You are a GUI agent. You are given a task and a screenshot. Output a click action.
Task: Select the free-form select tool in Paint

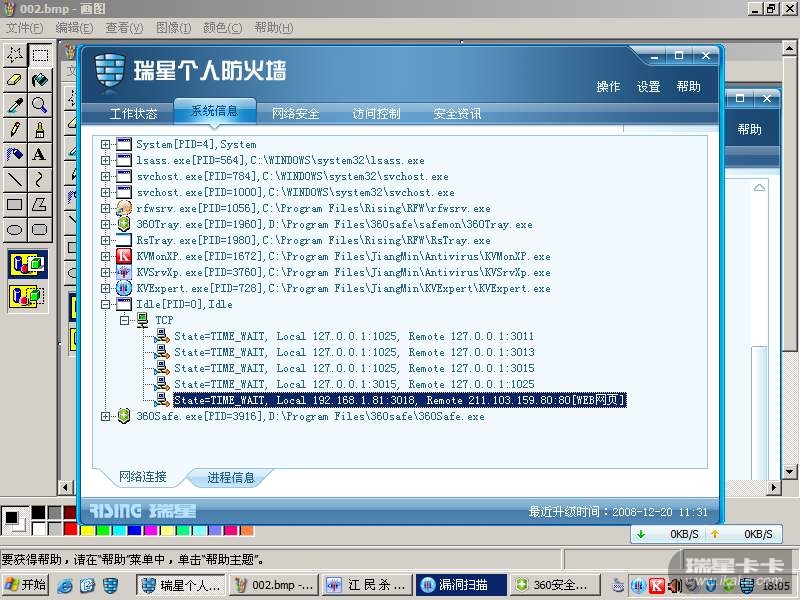[x=15, y=54]
